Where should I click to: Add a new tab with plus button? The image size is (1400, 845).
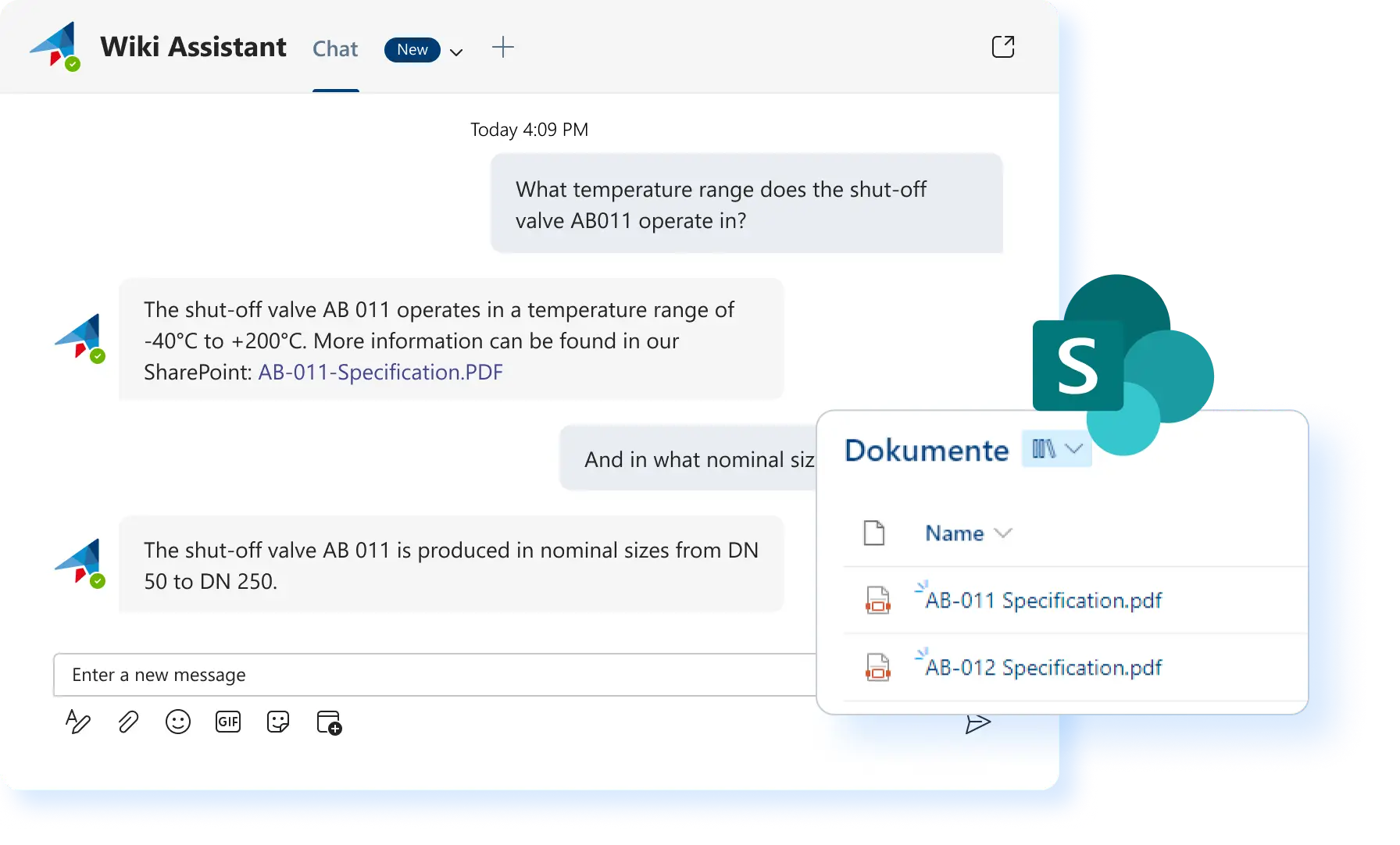point(503,48)
